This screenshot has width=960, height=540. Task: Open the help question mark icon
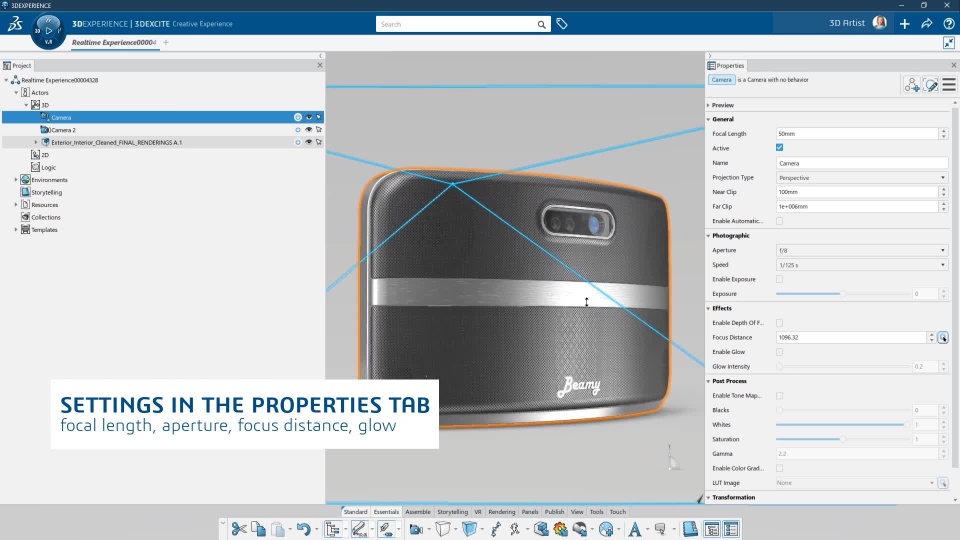point(948,23)
